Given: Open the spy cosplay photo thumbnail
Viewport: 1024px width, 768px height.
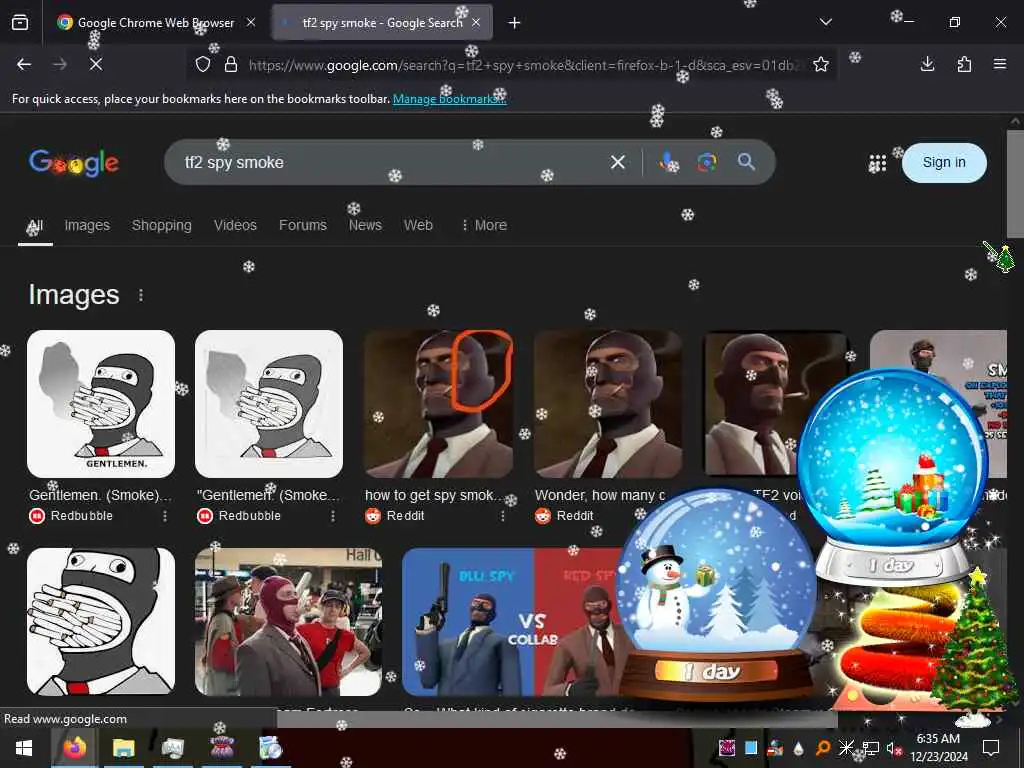Looking at the screenshot, I should (x=288, y=622).
